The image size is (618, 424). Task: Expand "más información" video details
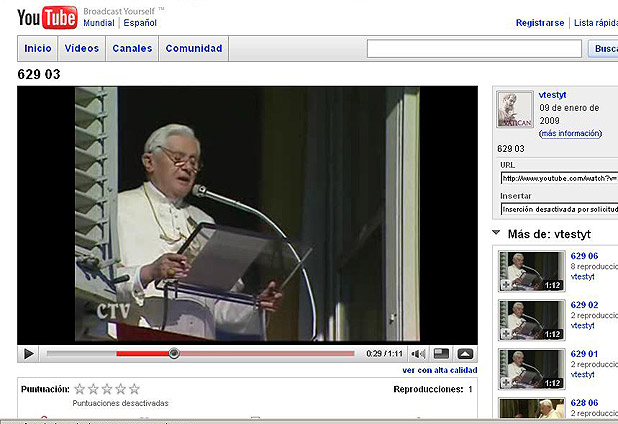[x=569, y=133]
